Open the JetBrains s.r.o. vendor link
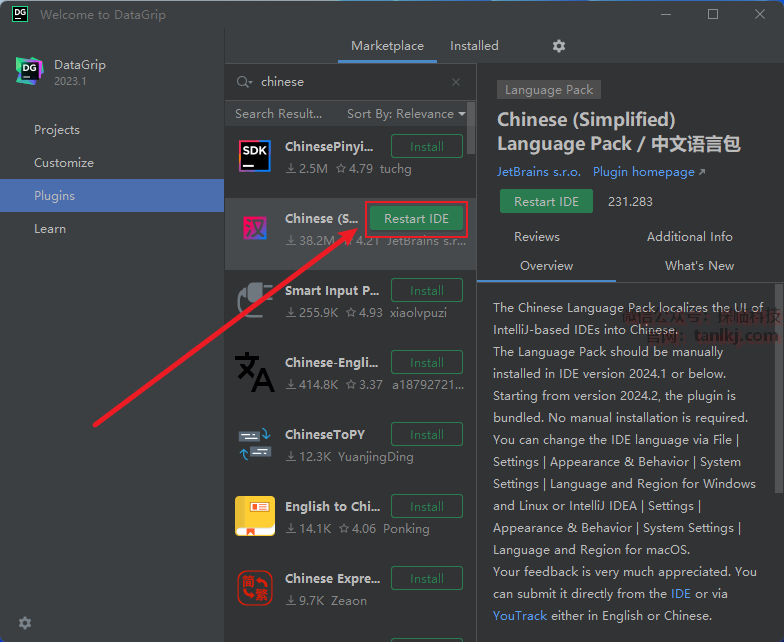 (x=539, y=172)
